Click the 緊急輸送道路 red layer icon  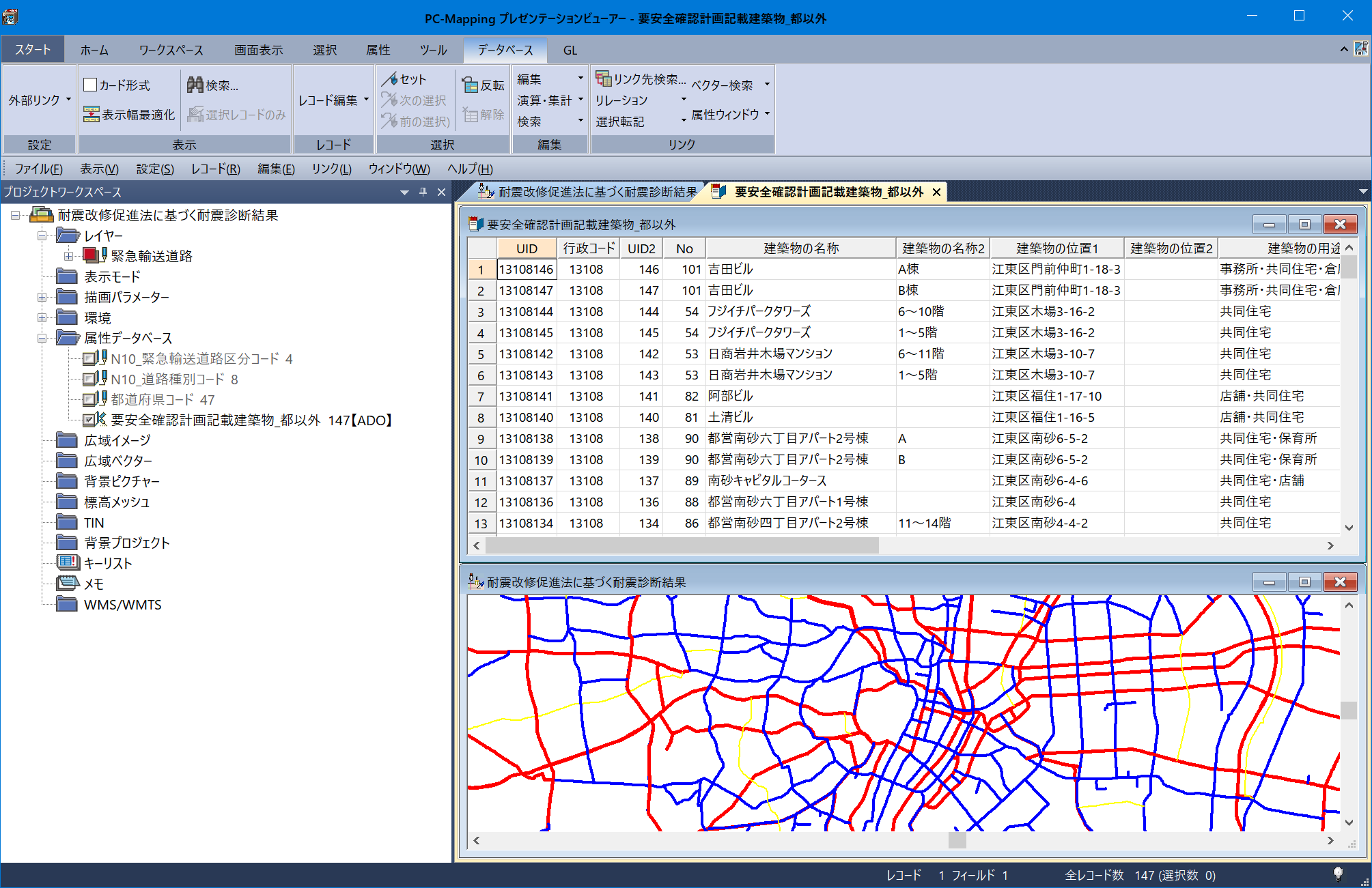pyautogui.click(x=89, y=256)
